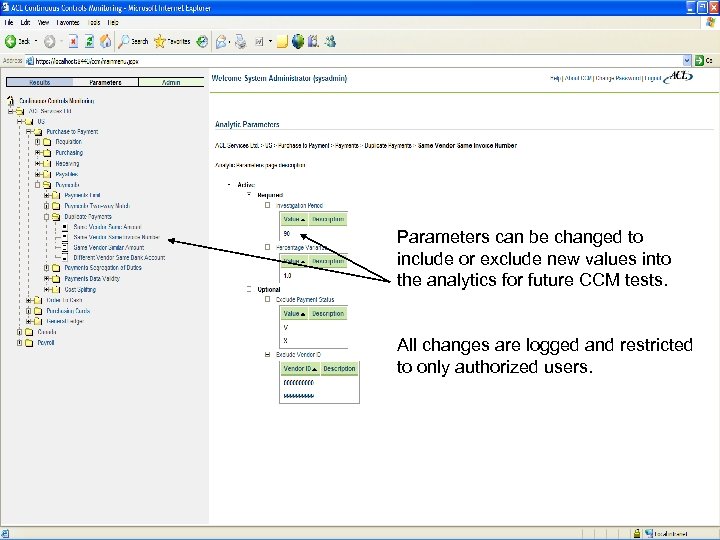Open the Tools menu

click(94, 22)
